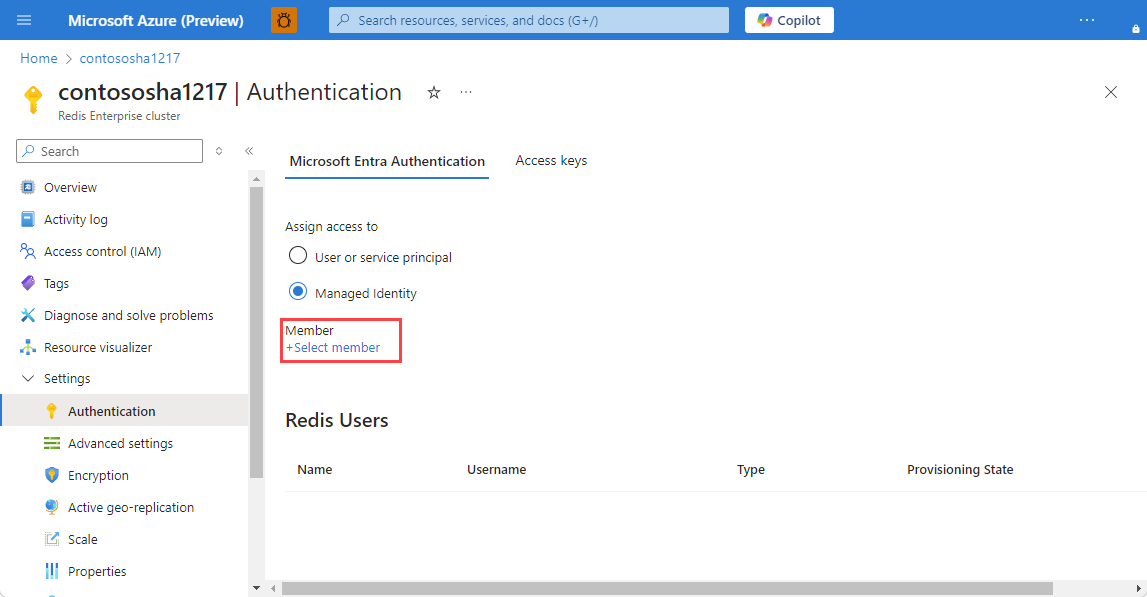
Task: Favorite contososha1217 with the star icon
Action: 434,92
